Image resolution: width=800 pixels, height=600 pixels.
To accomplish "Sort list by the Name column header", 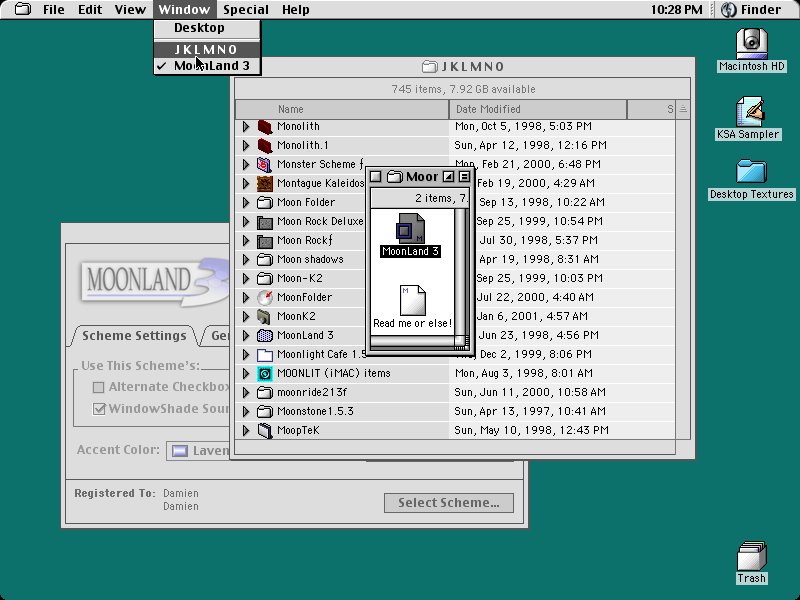I will 342,109.
